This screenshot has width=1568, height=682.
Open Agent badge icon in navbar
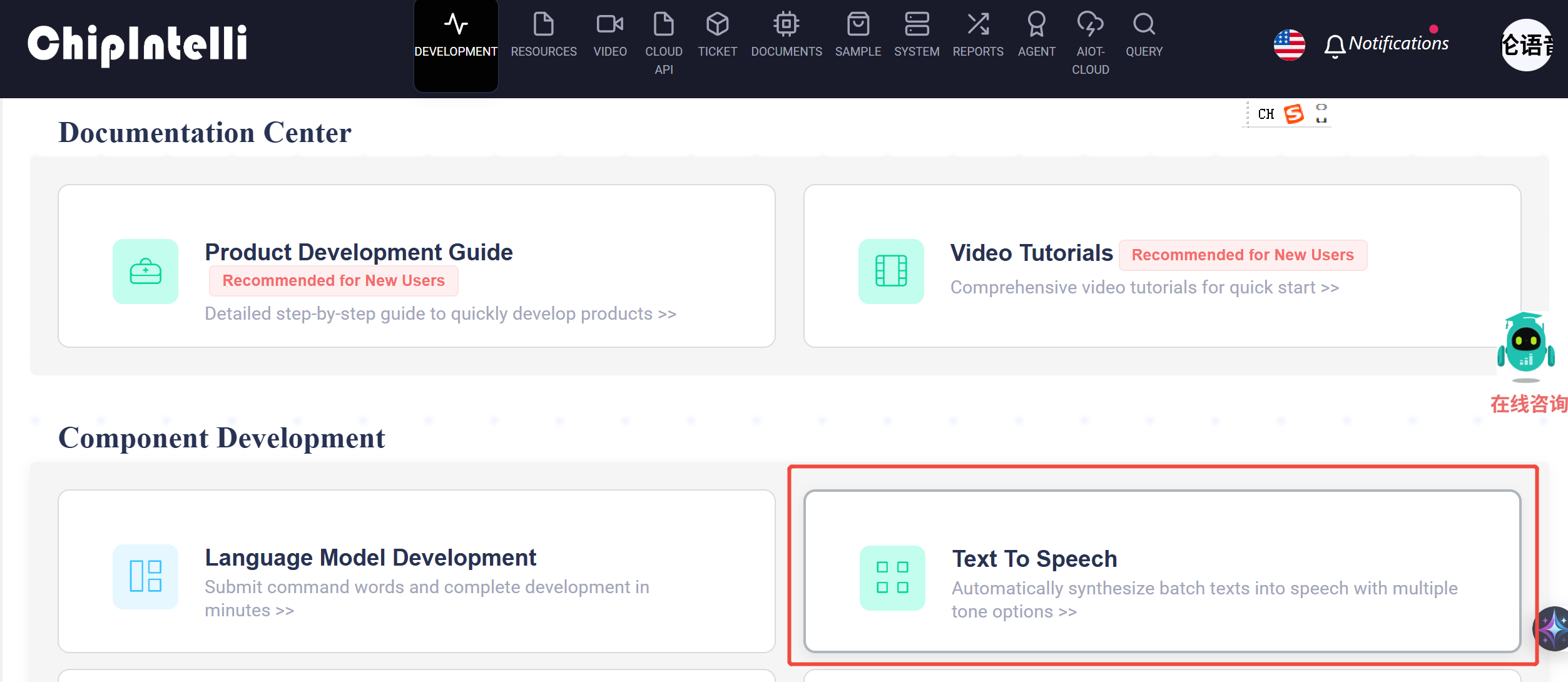tap(1036, 25)
